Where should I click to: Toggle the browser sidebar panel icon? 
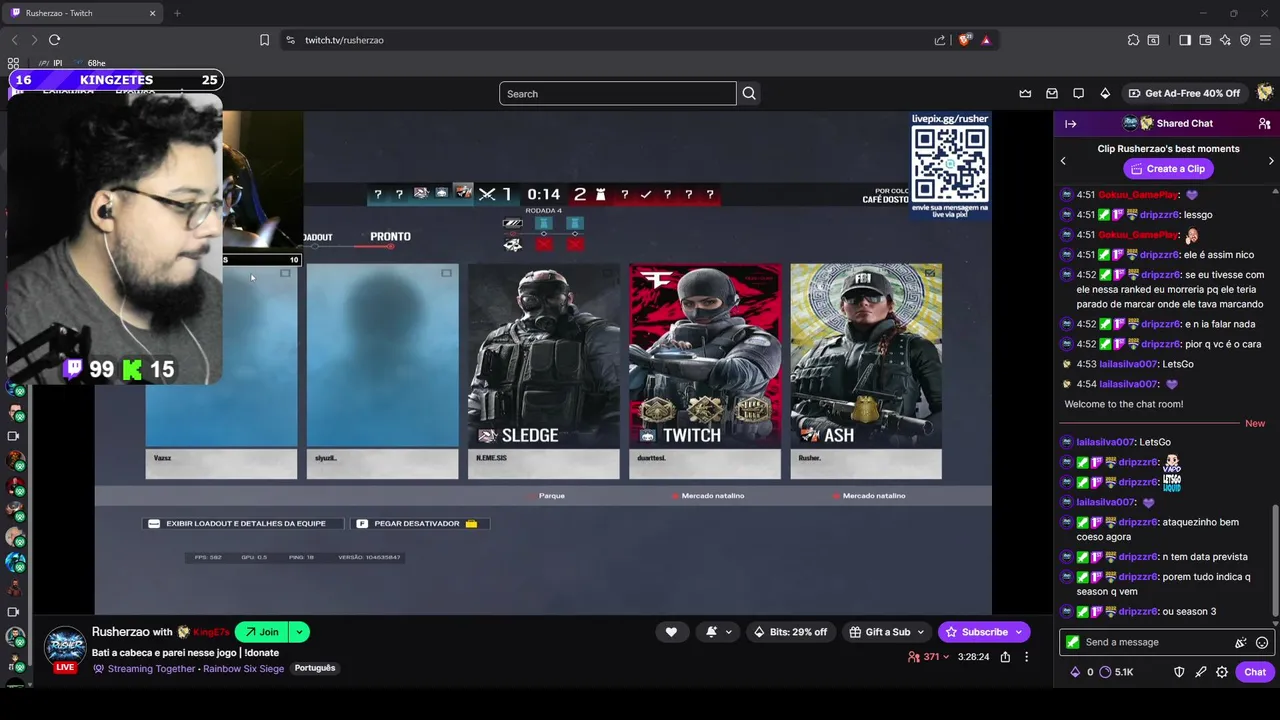pos(1185,40)
